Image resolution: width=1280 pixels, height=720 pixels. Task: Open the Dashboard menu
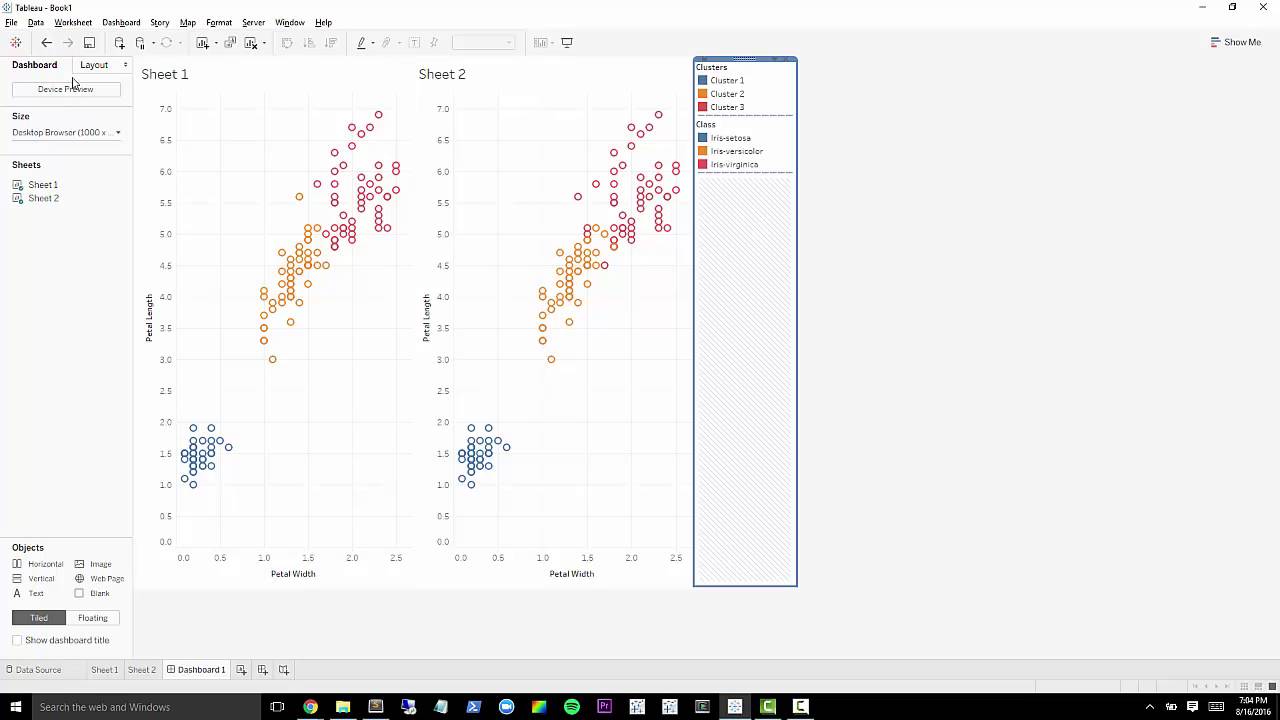point(121,22)
